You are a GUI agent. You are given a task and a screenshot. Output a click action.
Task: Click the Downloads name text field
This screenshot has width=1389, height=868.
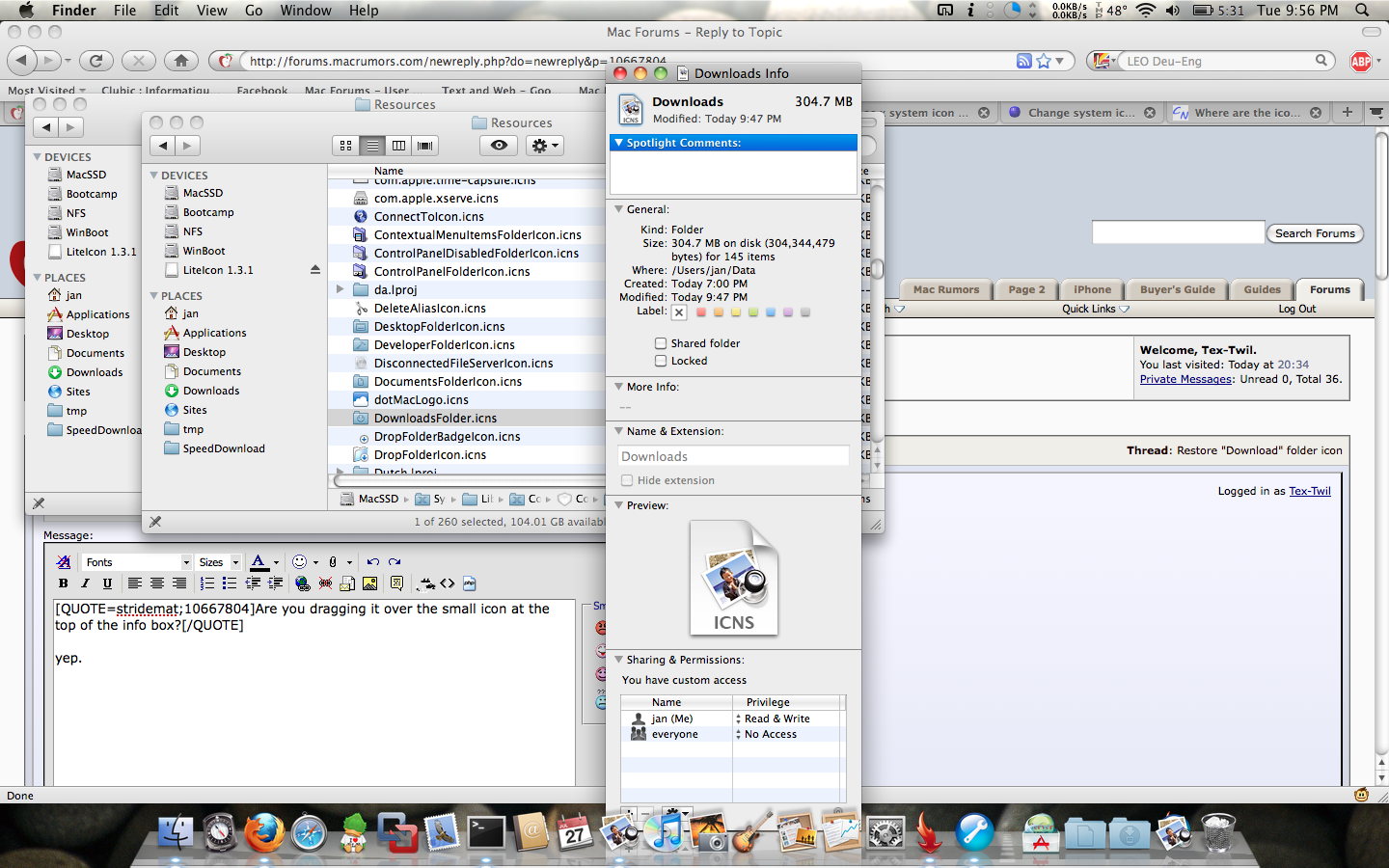(733, 456)
